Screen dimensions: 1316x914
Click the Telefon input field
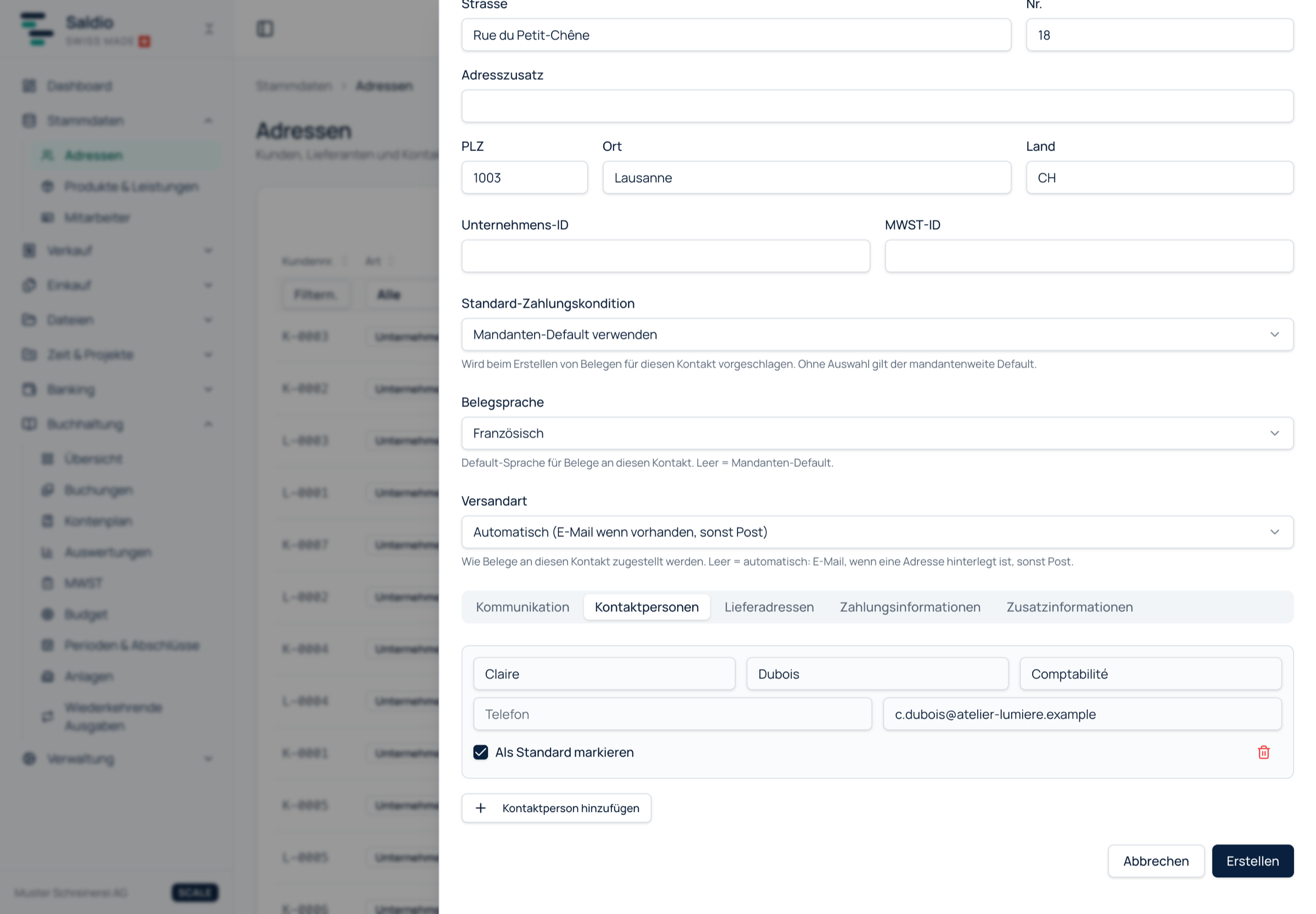click(x=672, y=714)
